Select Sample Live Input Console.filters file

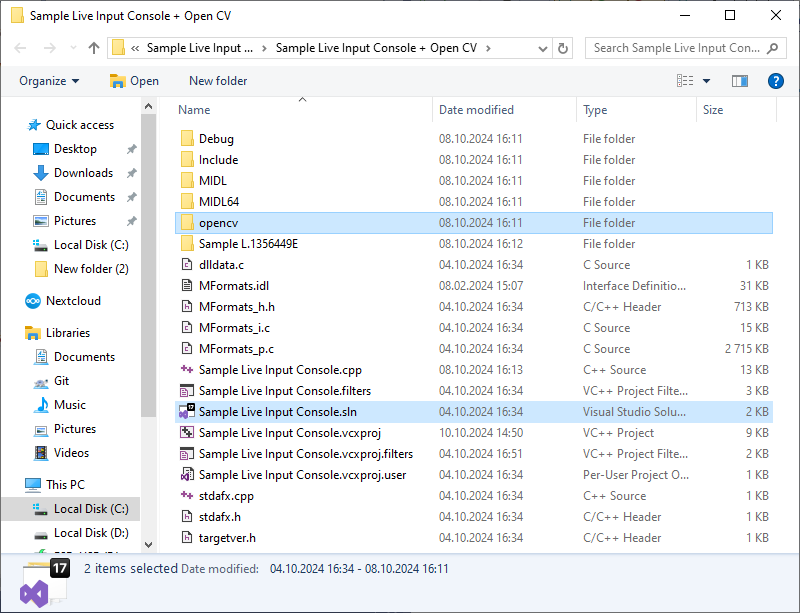(x=473, y=390)
